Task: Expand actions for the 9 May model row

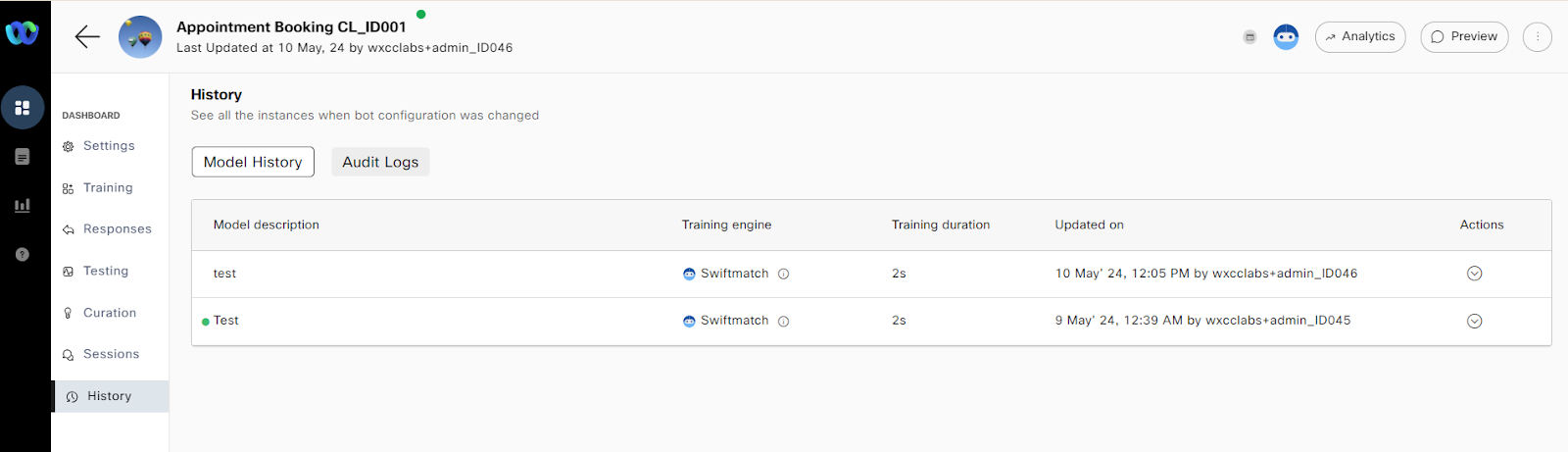Action: point(1474,321)
